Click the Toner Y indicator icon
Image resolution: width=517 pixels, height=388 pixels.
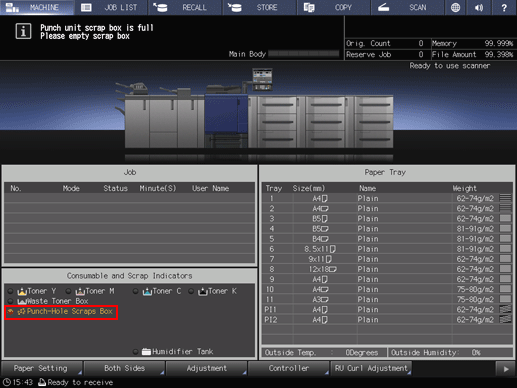[22, 292]
